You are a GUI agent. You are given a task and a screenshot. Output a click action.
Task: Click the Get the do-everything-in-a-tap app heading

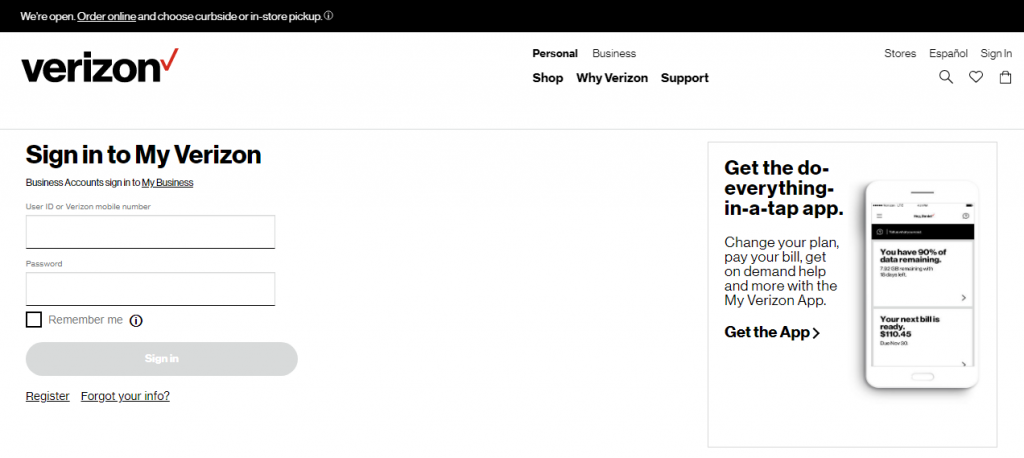[784, 188]
